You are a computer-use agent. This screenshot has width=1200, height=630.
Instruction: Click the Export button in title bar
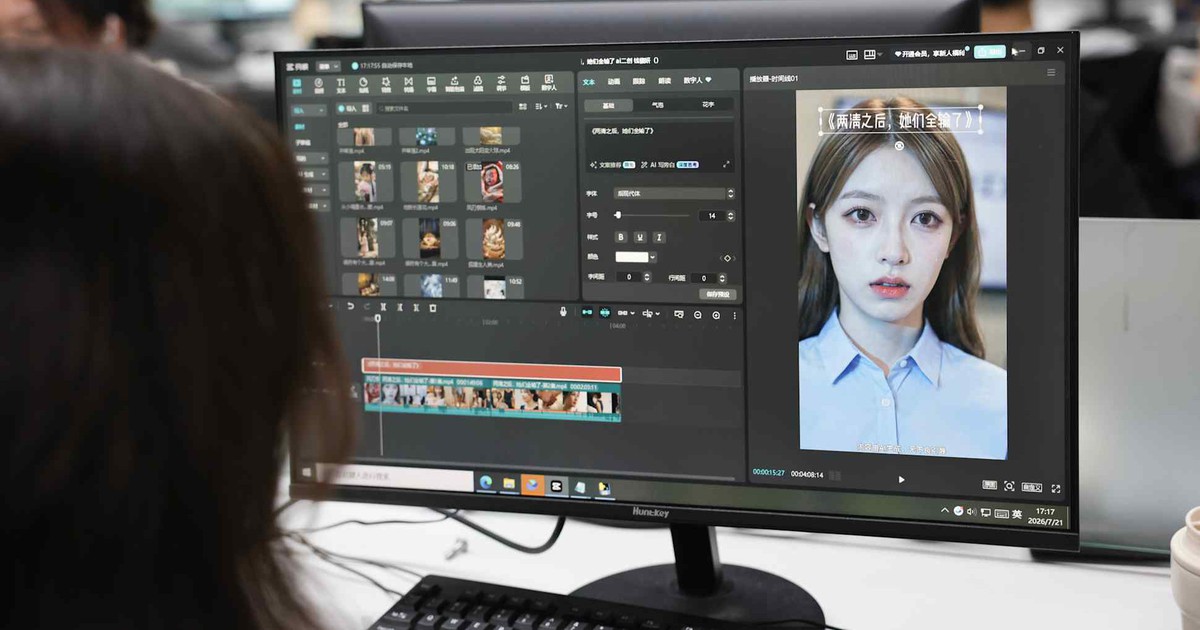[x=990, y=51]
